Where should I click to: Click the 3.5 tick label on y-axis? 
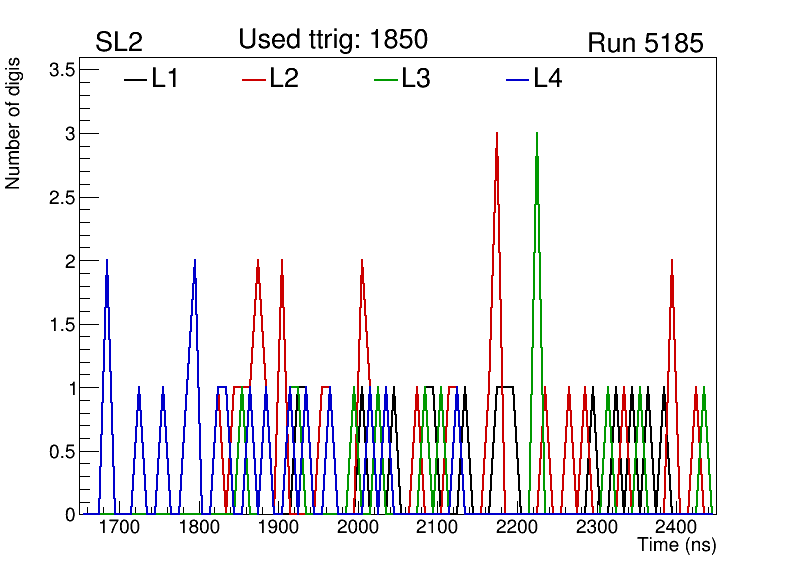61,70
